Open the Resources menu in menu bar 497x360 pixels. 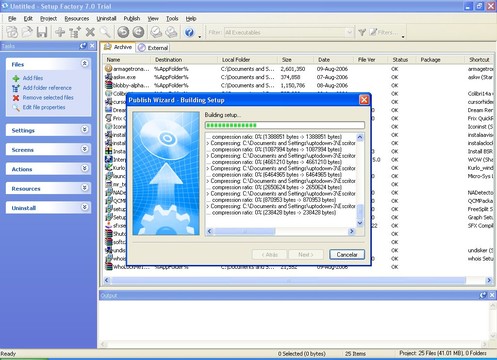[77, 19]
